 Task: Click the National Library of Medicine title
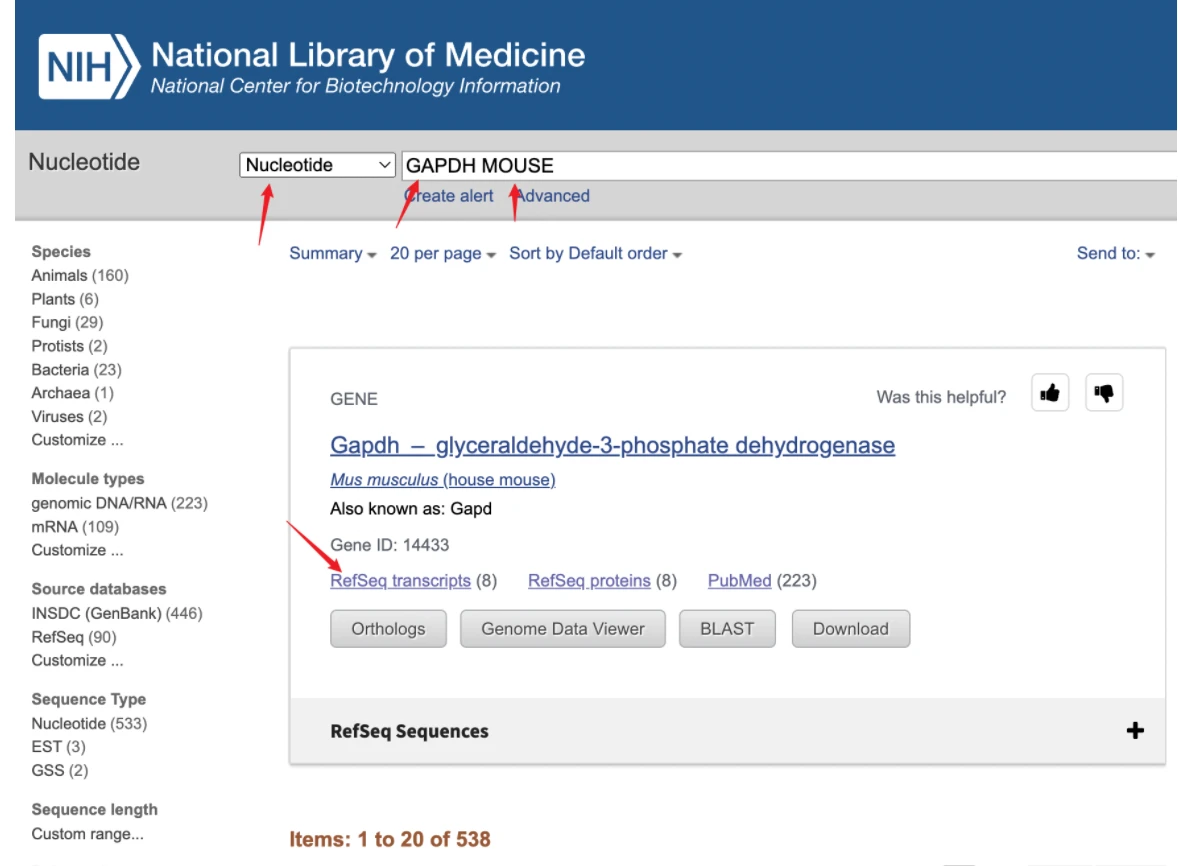[x=368, y=55]
